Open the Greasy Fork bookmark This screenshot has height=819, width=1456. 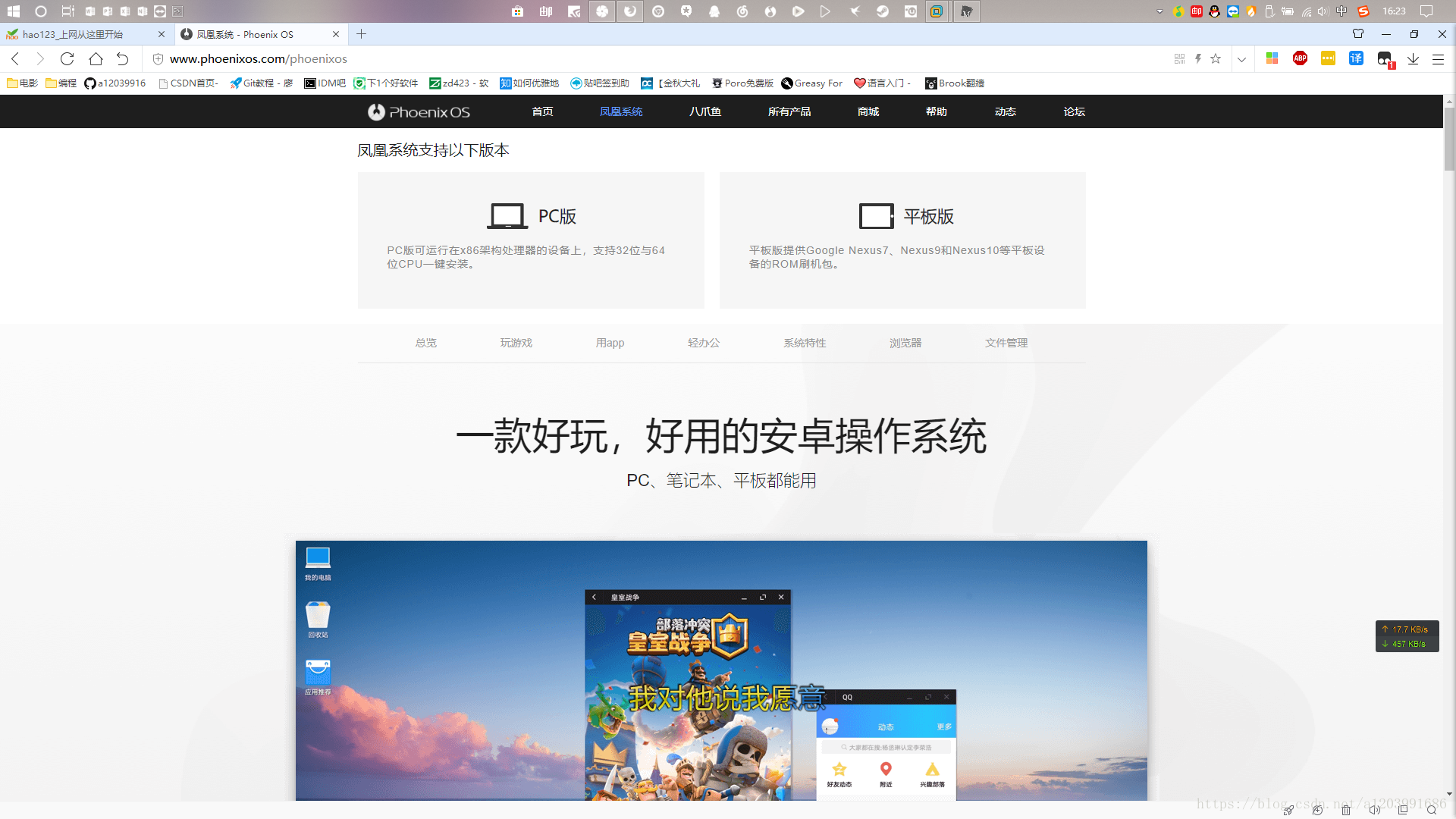[812, 83]
